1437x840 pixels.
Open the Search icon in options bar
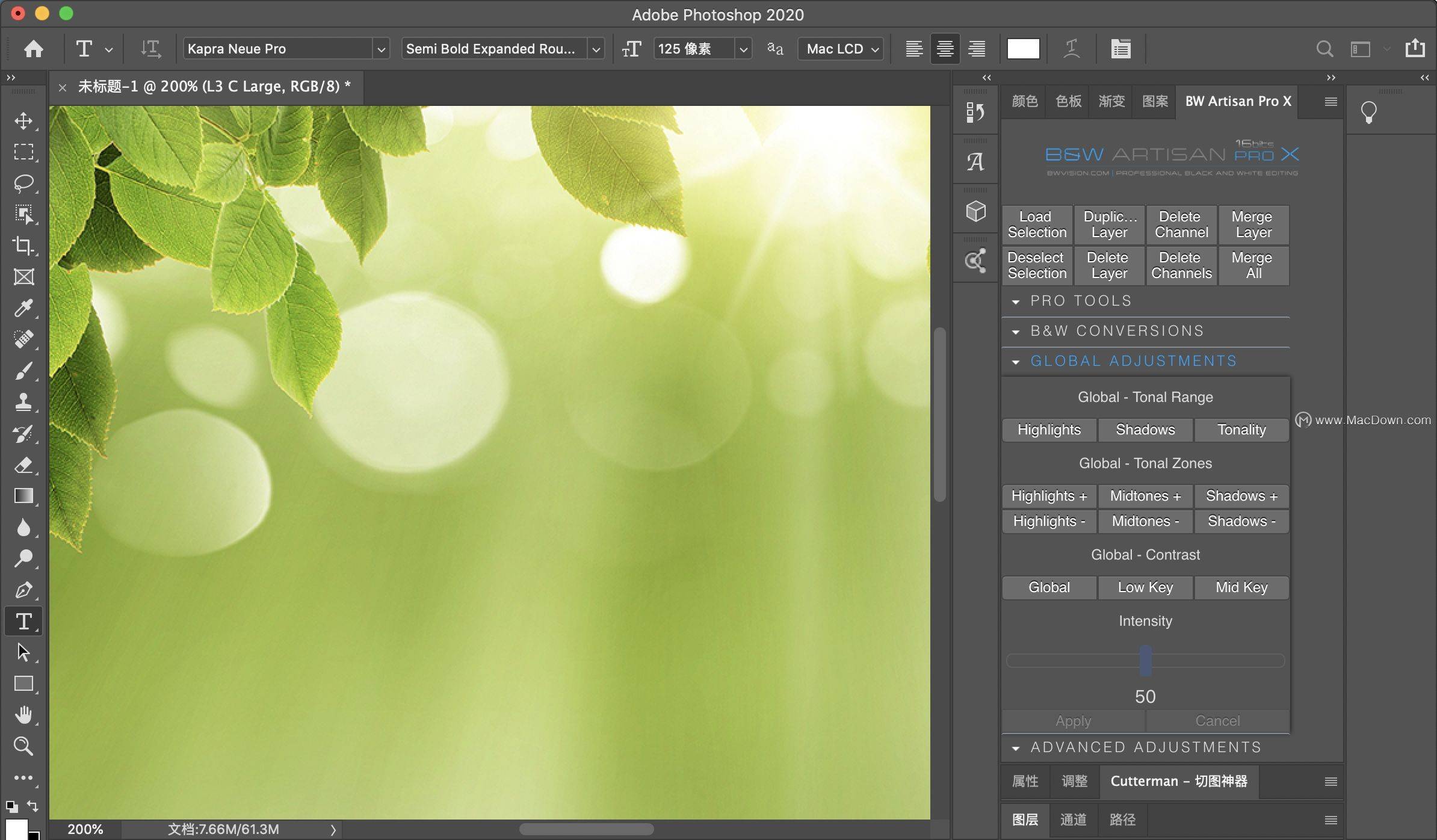1324,49
